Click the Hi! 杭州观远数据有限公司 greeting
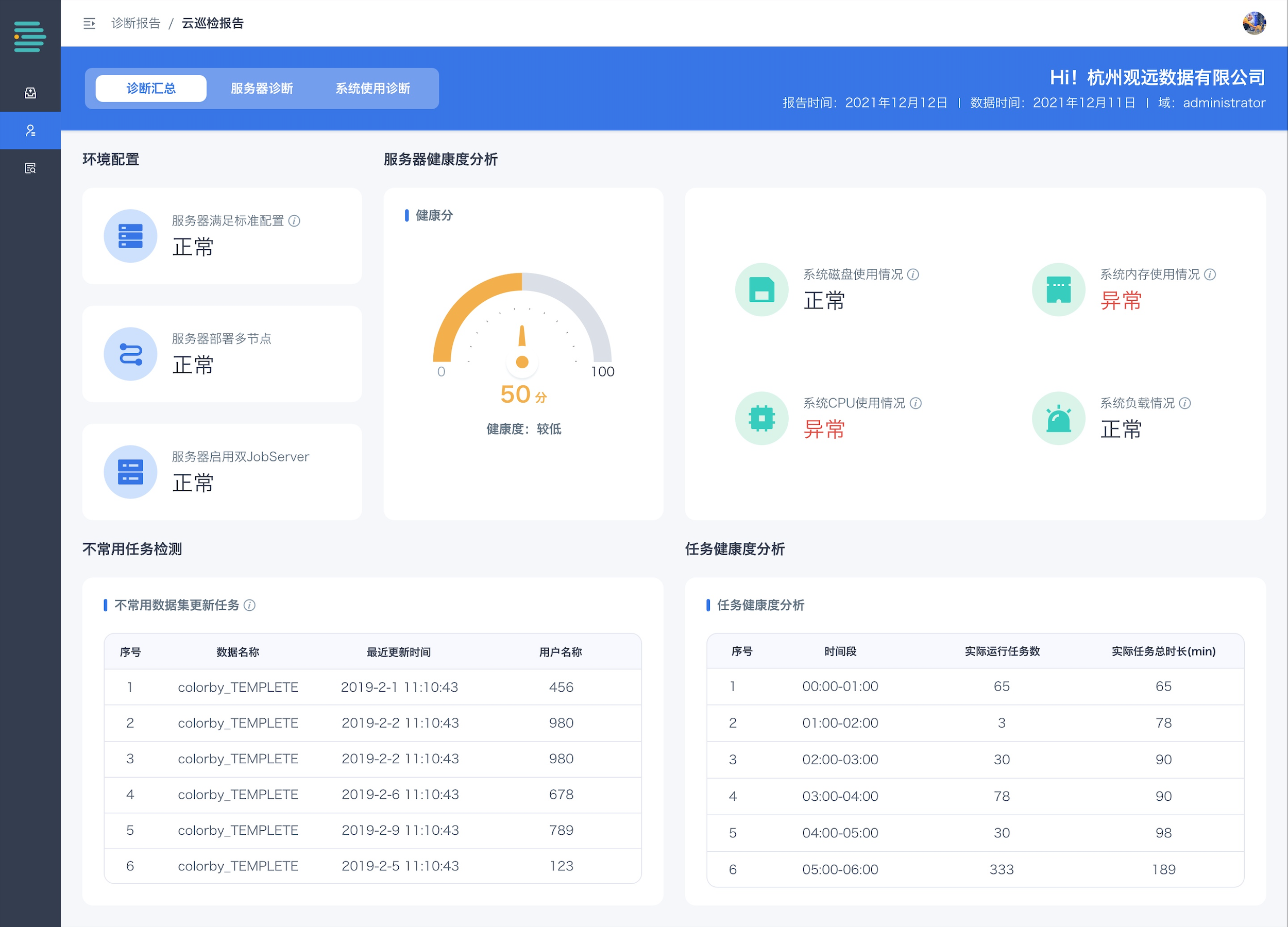 [x=1157, y=77]
